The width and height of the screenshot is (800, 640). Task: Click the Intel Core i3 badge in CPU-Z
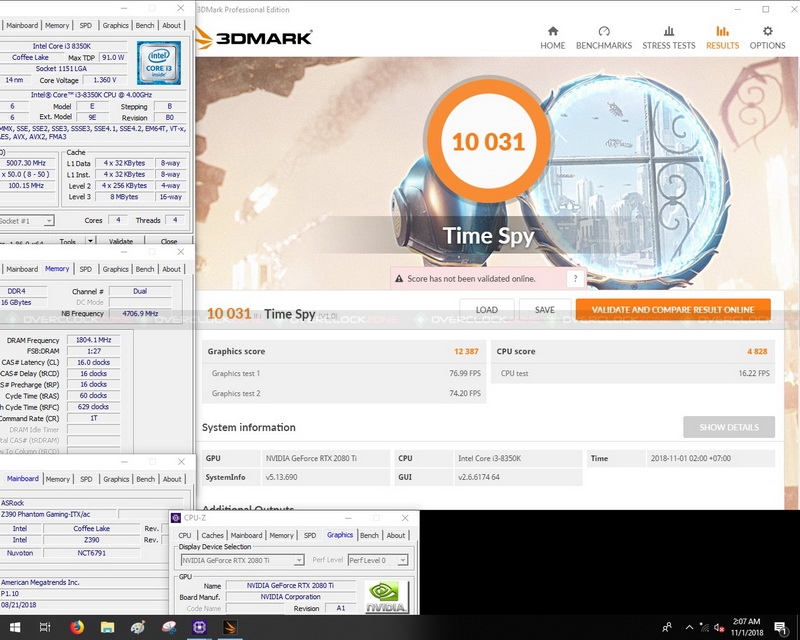(x=159, y=63)
